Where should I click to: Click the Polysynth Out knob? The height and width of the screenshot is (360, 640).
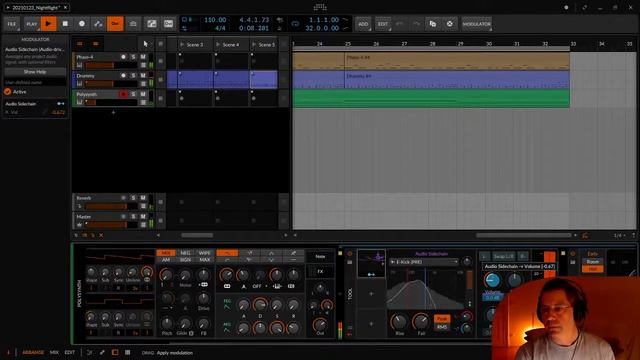click(320, 325)
